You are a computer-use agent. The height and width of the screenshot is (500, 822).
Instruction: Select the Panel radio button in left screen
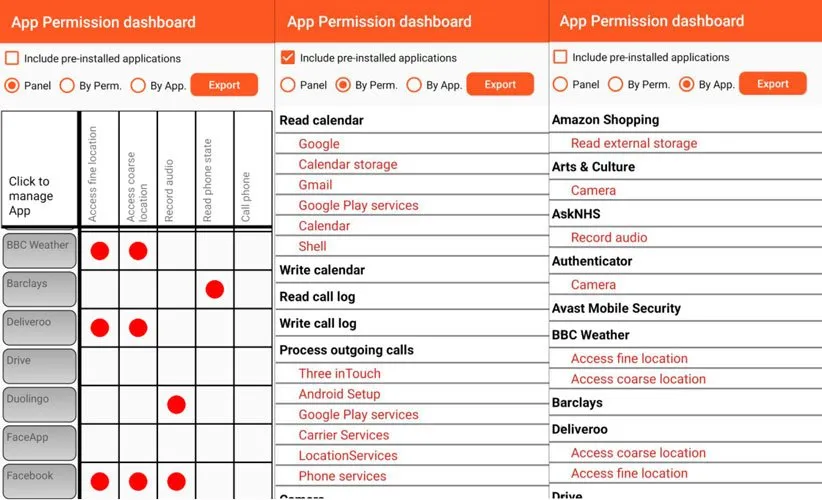(x=13, y=85)
